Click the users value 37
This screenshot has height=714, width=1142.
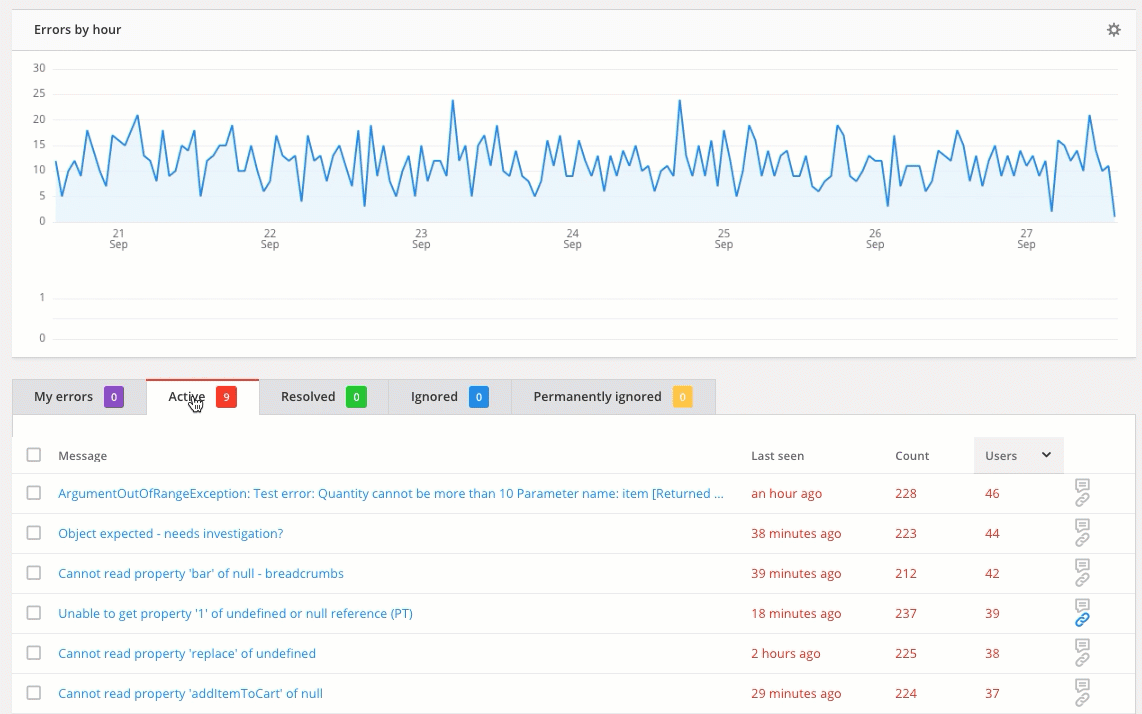(x=992, y=694)
